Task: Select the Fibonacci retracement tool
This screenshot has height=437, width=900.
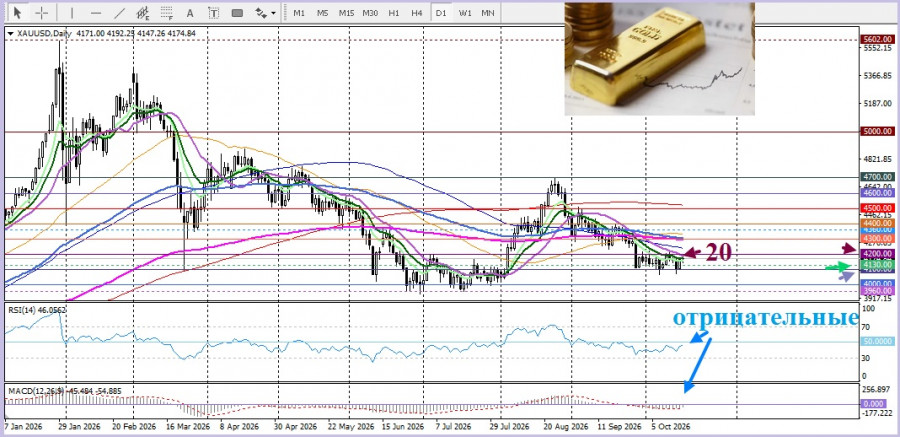Action: point(166,13)
